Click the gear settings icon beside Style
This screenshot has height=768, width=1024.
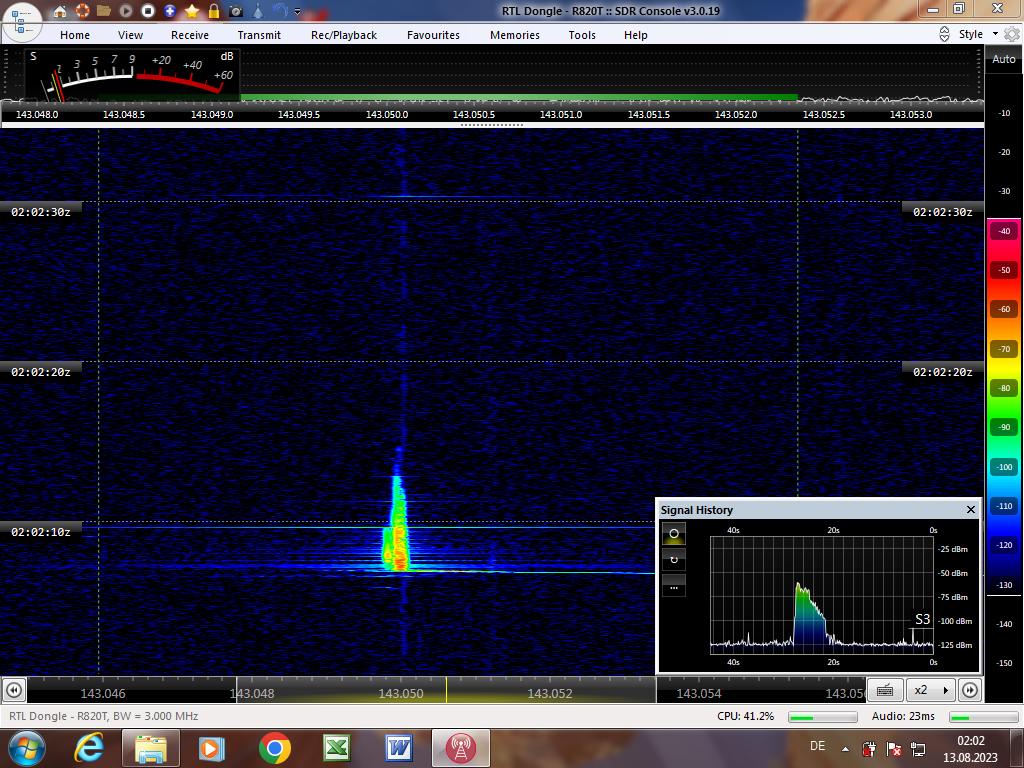tap(1012, 34)
